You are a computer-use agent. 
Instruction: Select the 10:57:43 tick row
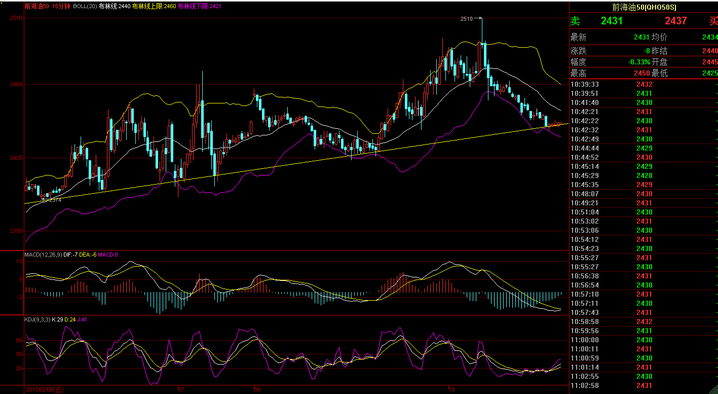[x=643, y=312]
